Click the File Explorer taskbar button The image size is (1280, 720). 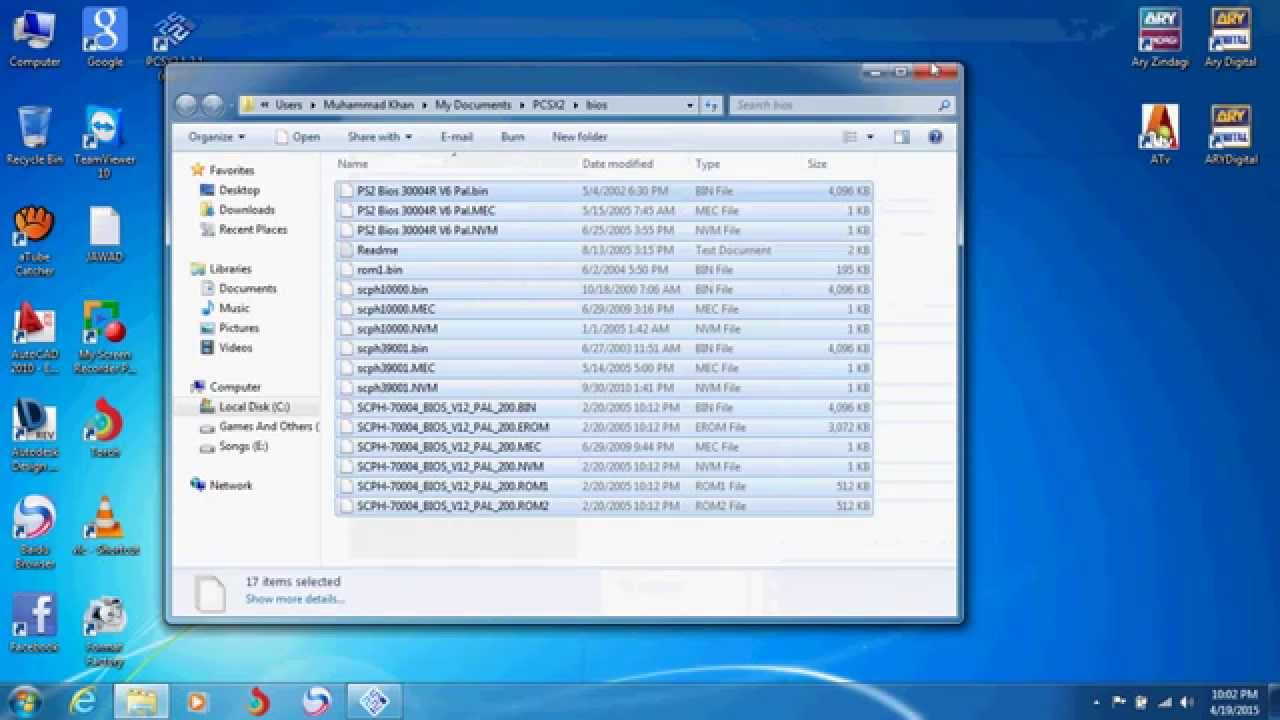click(x=141, y=702)
